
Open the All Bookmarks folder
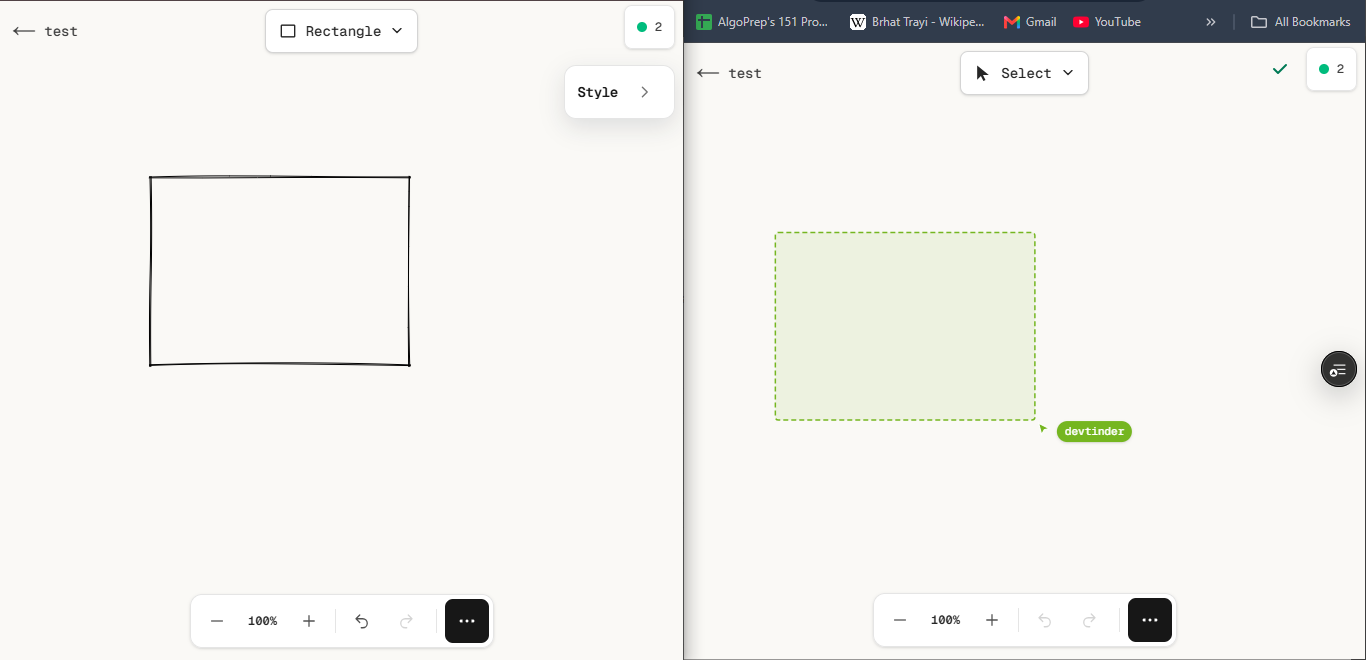pos(1301,21)
